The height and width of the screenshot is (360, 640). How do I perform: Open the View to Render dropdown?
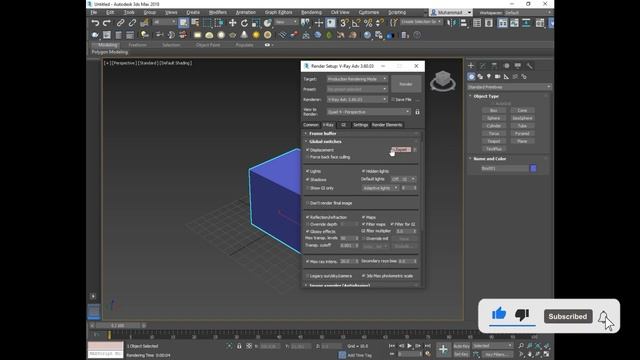[369, 112]
